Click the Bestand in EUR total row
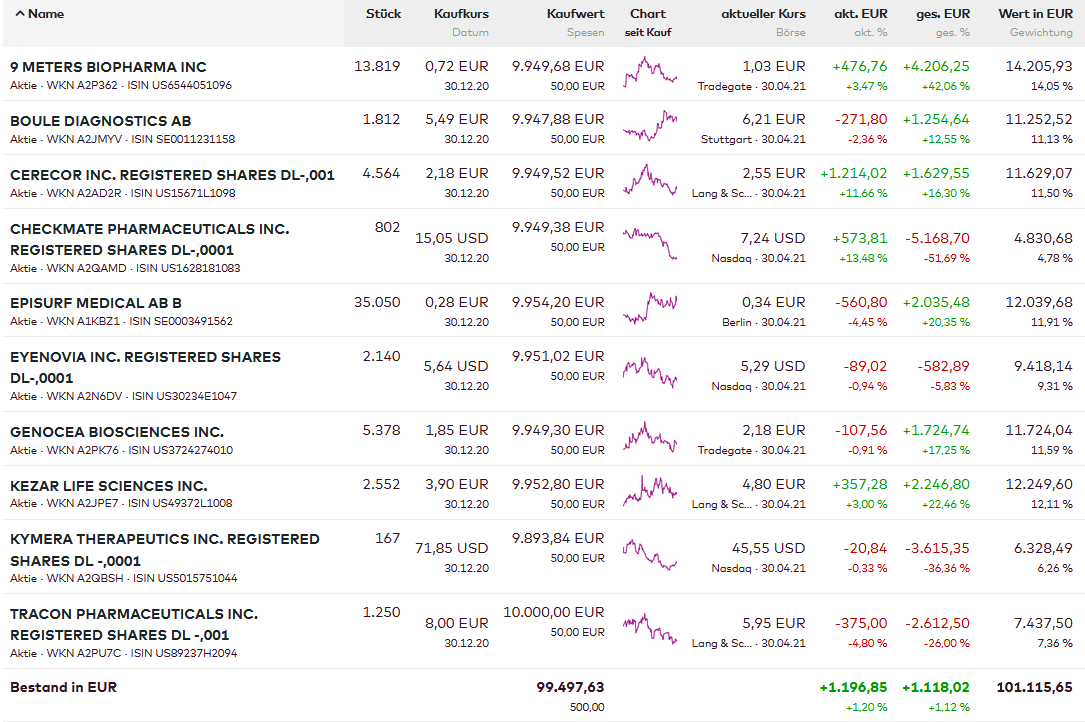Viewport: 1085px width, 722px height. [x=64, y=688]
